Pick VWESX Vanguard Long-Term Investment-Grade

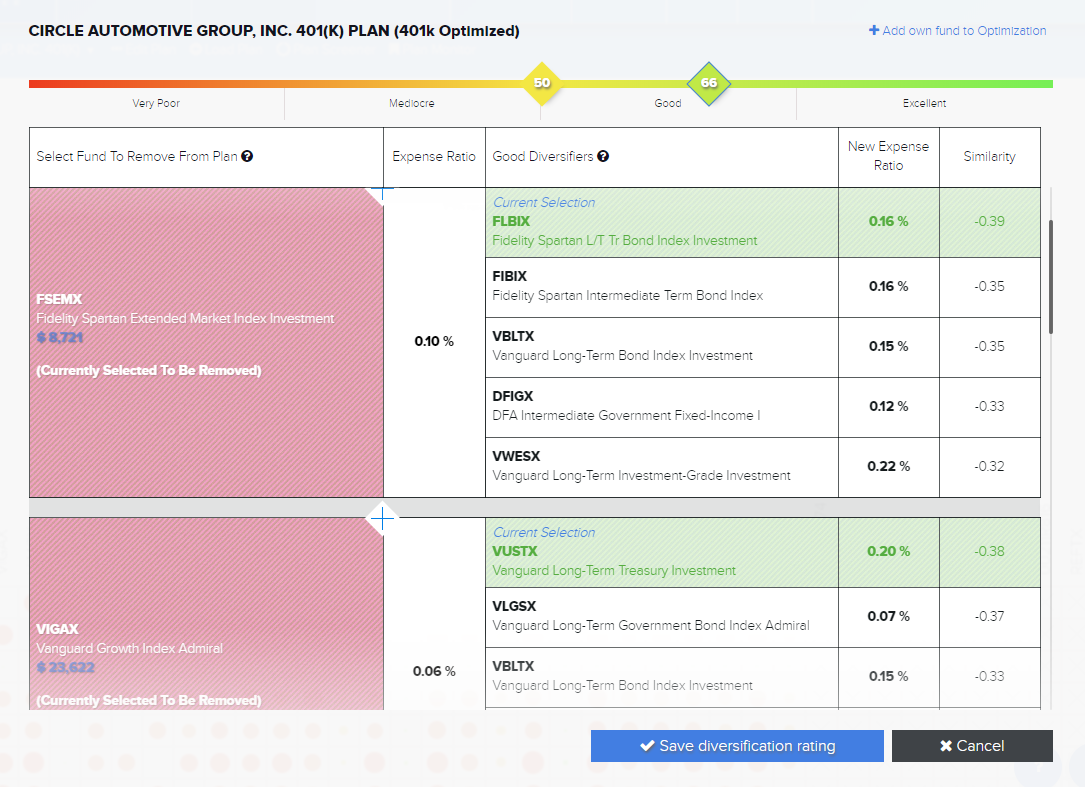(x=661, y=467)
